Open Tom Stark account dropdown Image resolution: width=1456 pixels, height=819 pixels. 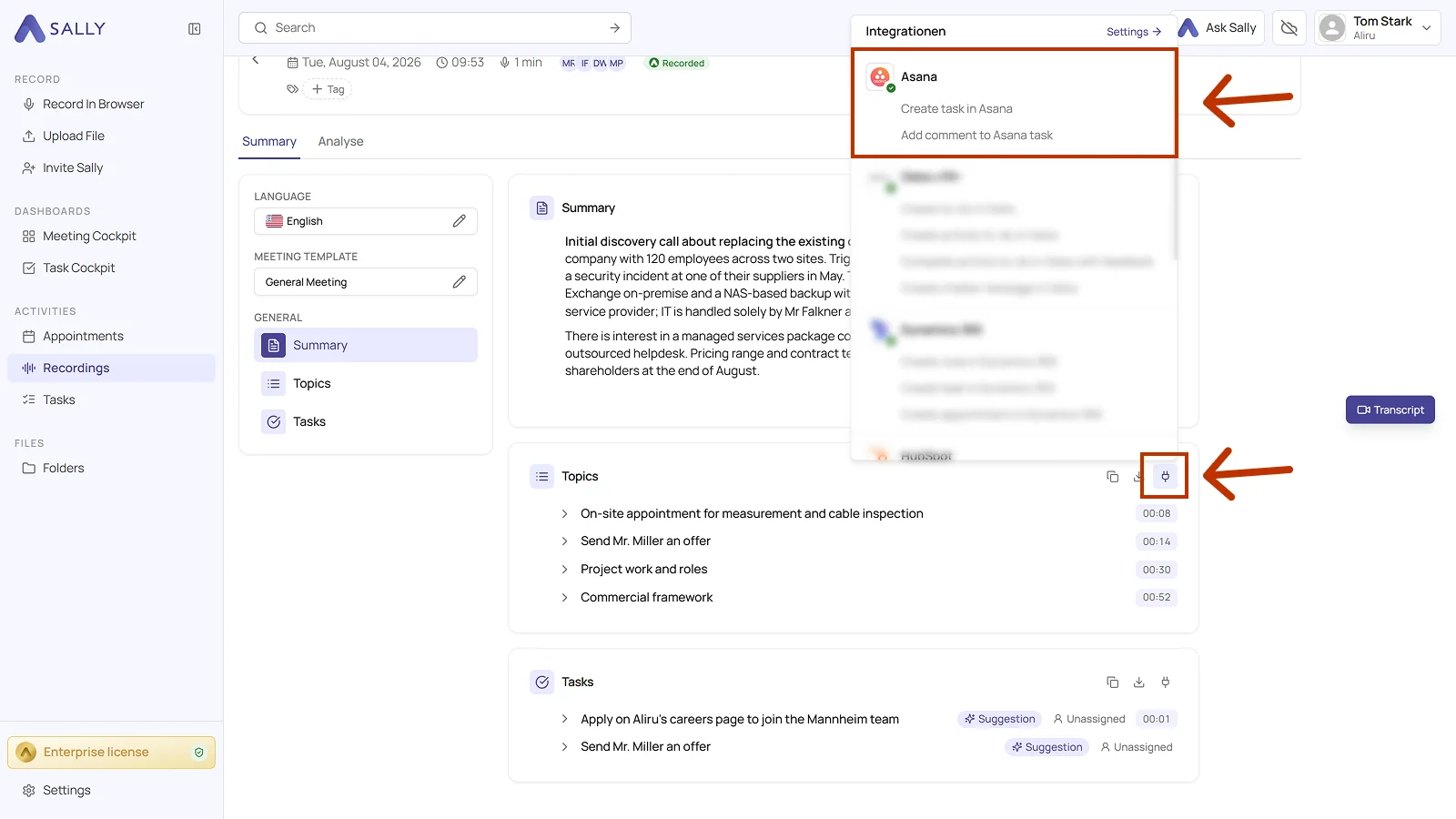pos(1378,28)
